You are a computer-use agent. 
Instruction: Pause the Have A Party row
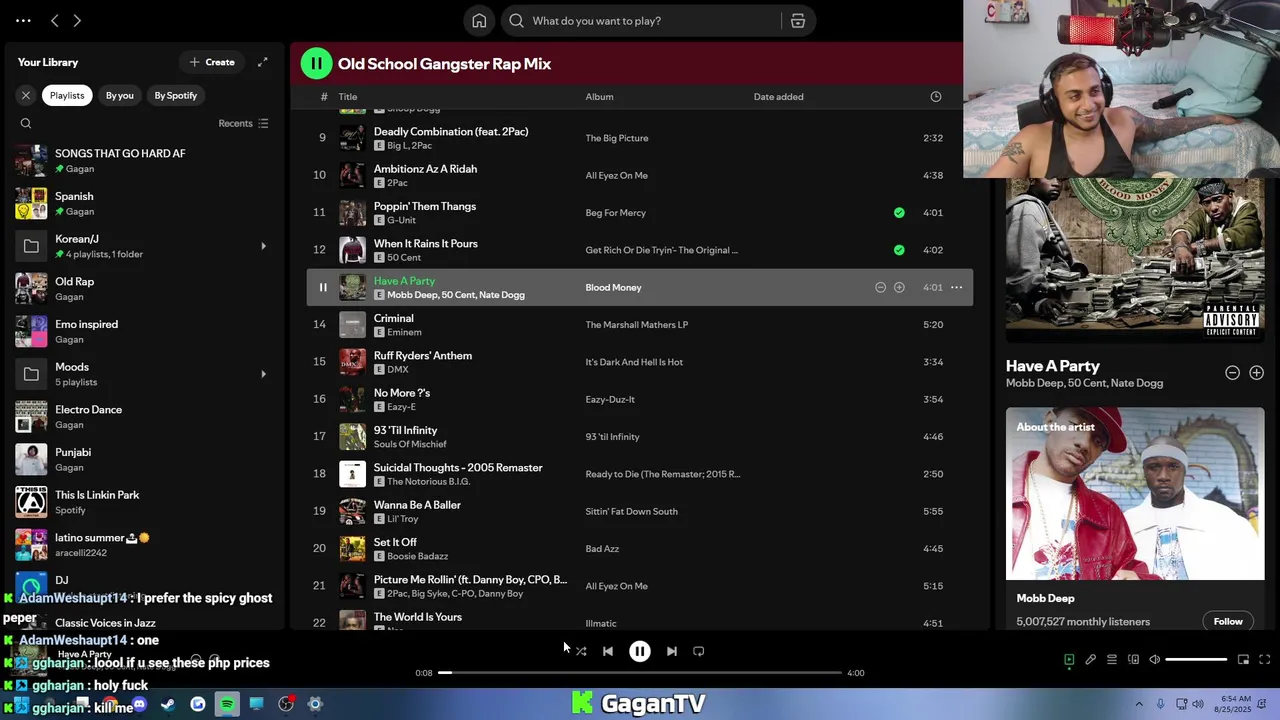click(322, 287)
